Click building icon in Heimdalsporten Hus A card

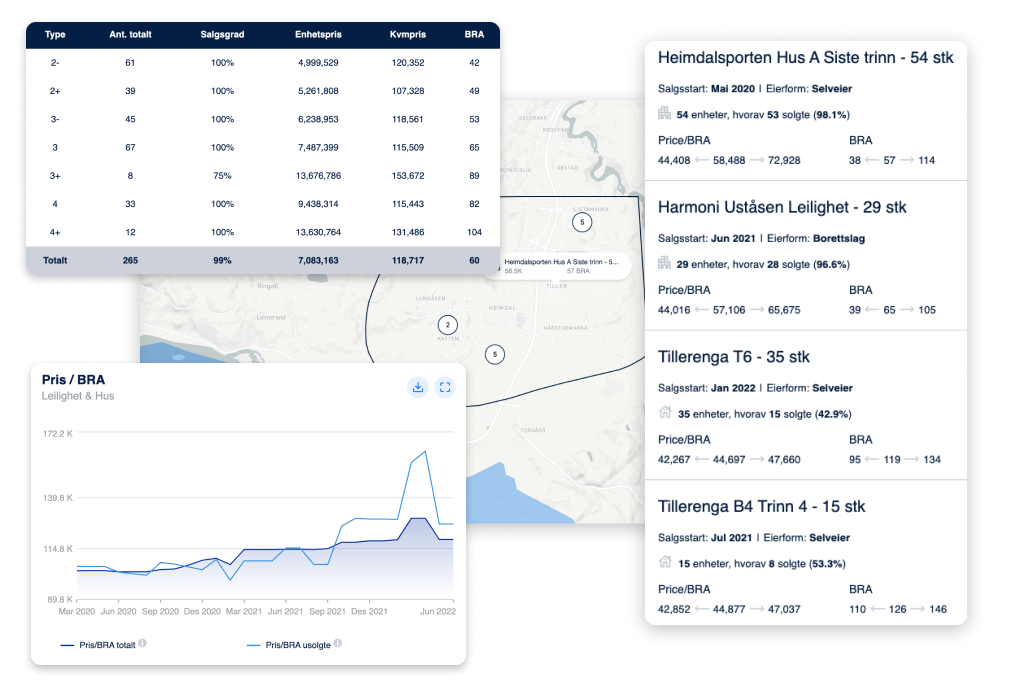pos(664,114)
